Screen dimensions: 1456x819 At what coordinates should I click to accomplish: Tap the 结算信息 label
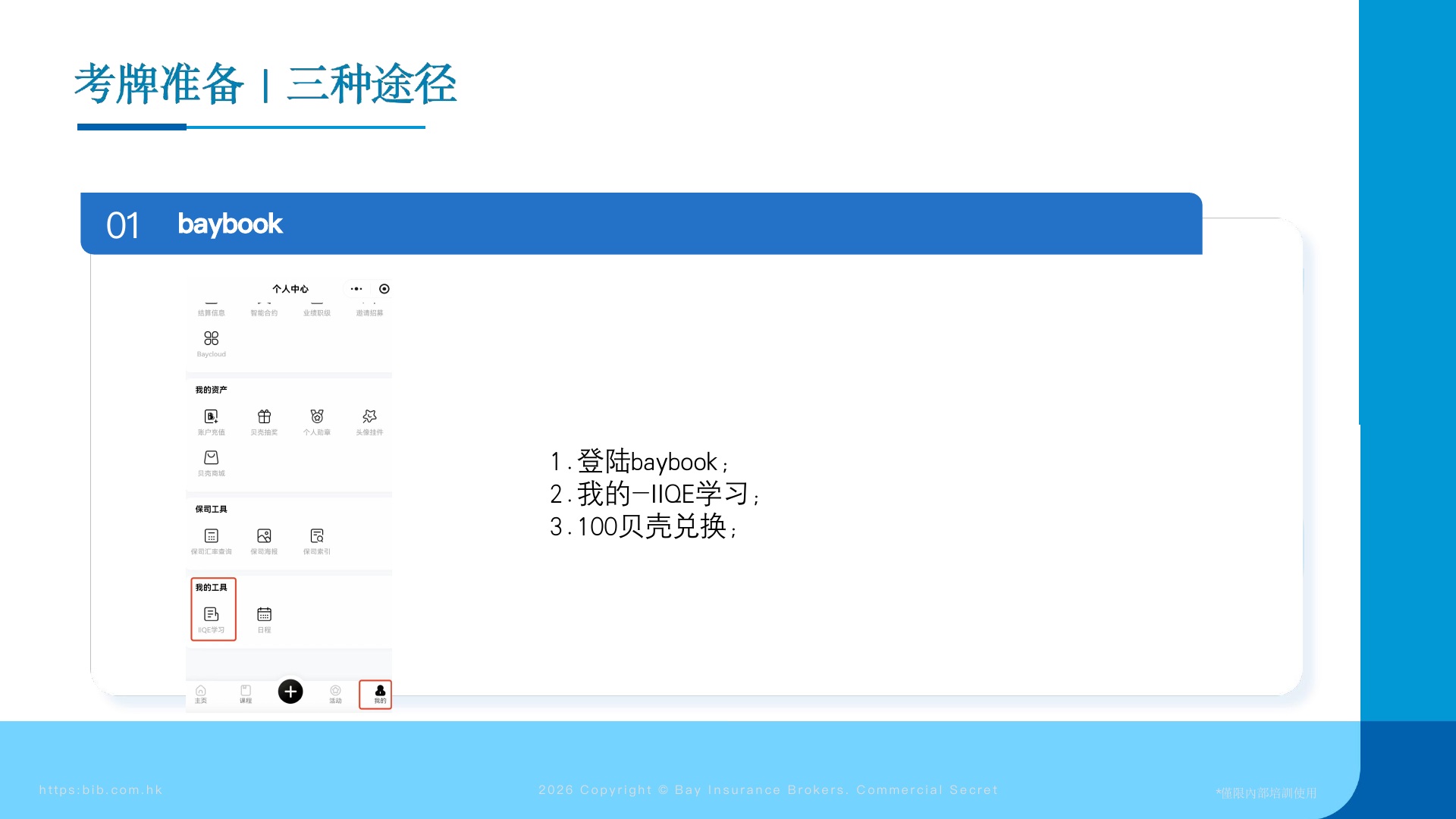[211, 313]
